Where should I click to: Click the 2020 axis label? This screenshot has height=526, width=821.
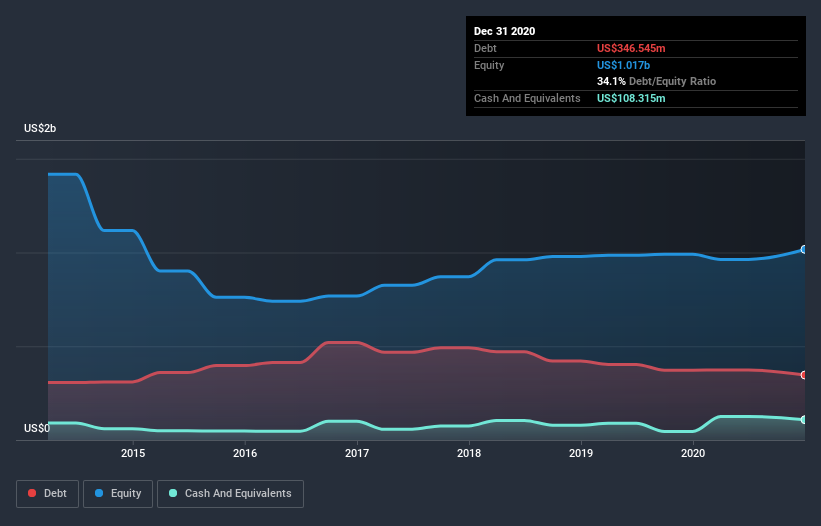click(693, 453)
